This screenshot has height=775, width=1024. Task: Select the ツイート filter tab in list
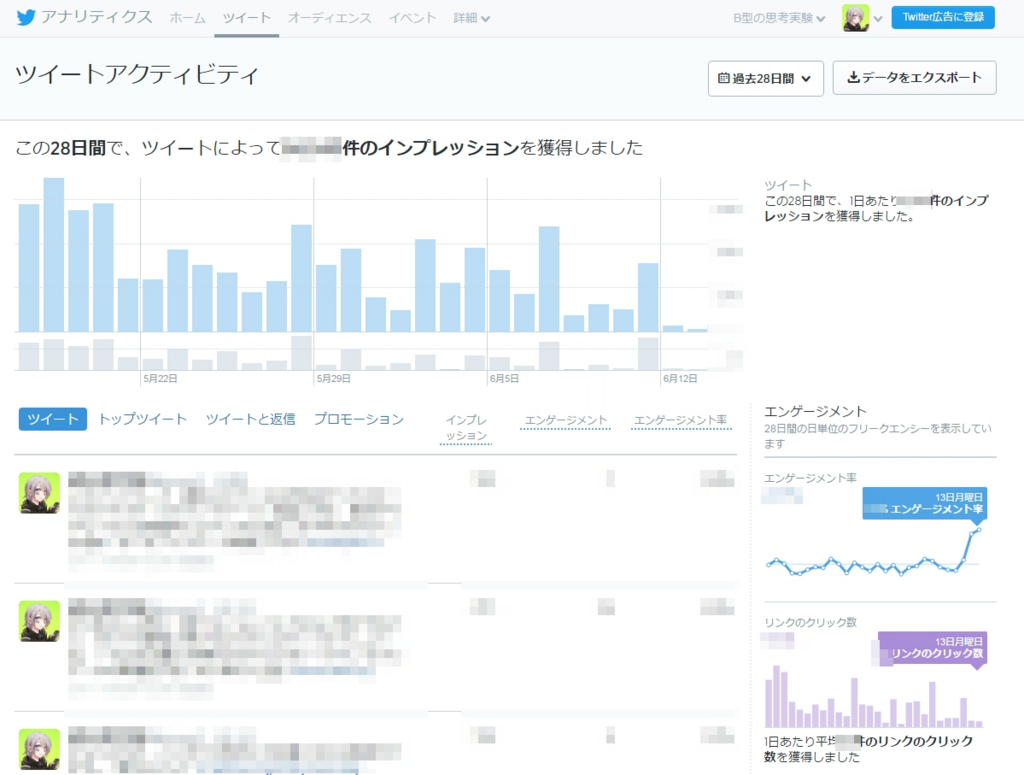(x=53, y=419)
